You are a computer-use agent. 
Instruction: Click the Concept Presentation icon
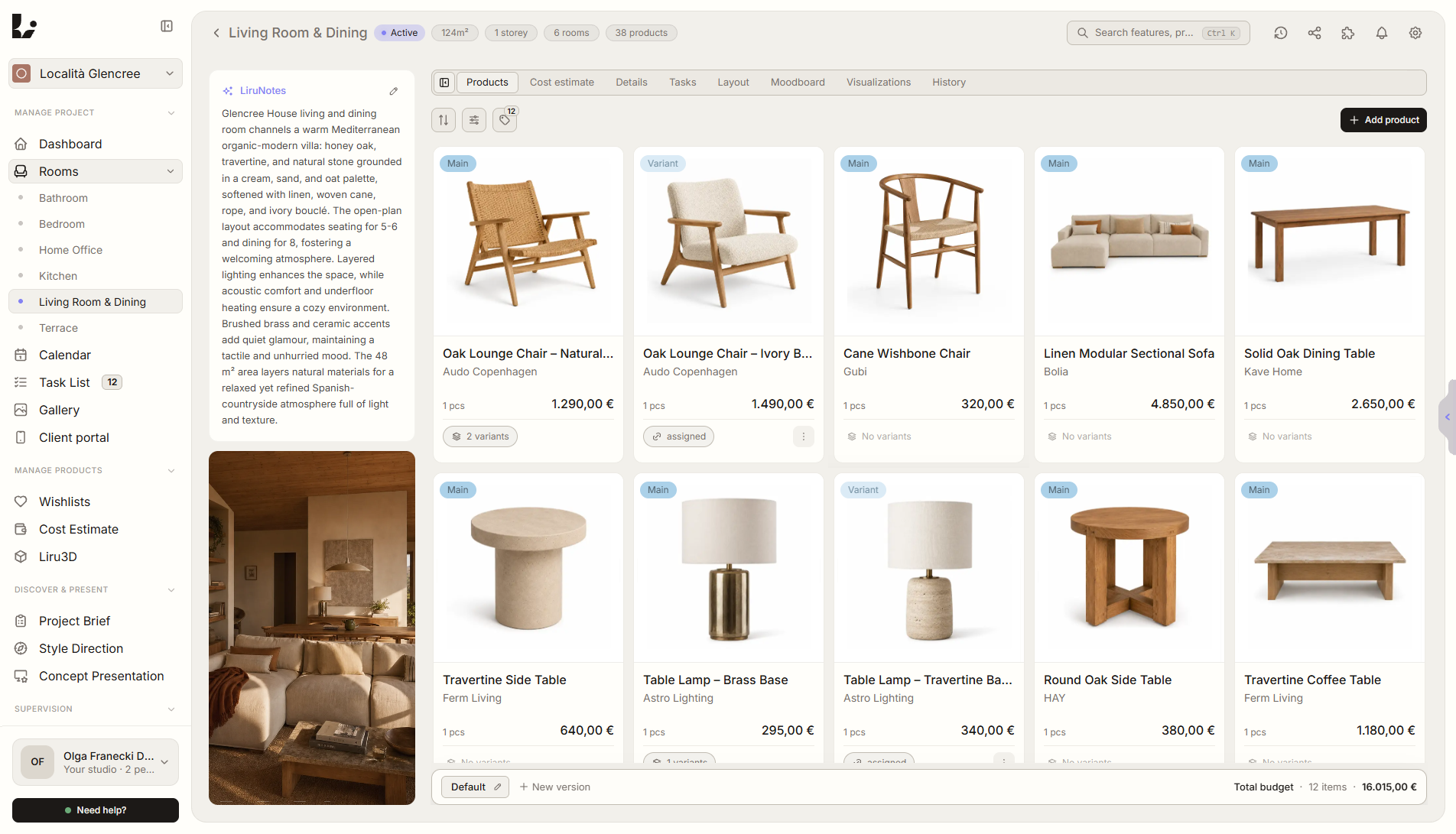21,676
